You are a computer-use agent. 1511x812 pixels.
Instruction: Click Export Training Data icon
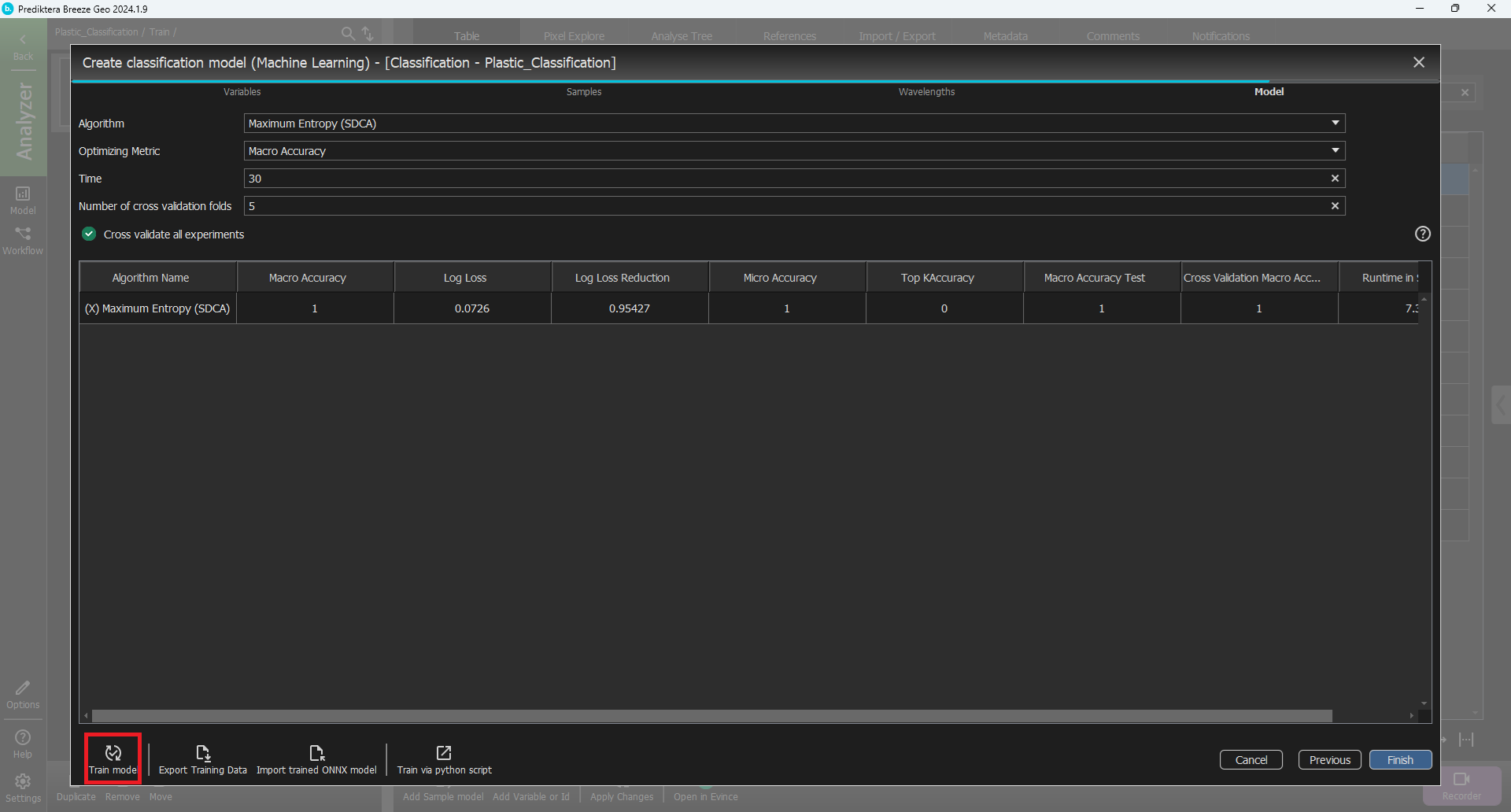(x=203, y=754)
